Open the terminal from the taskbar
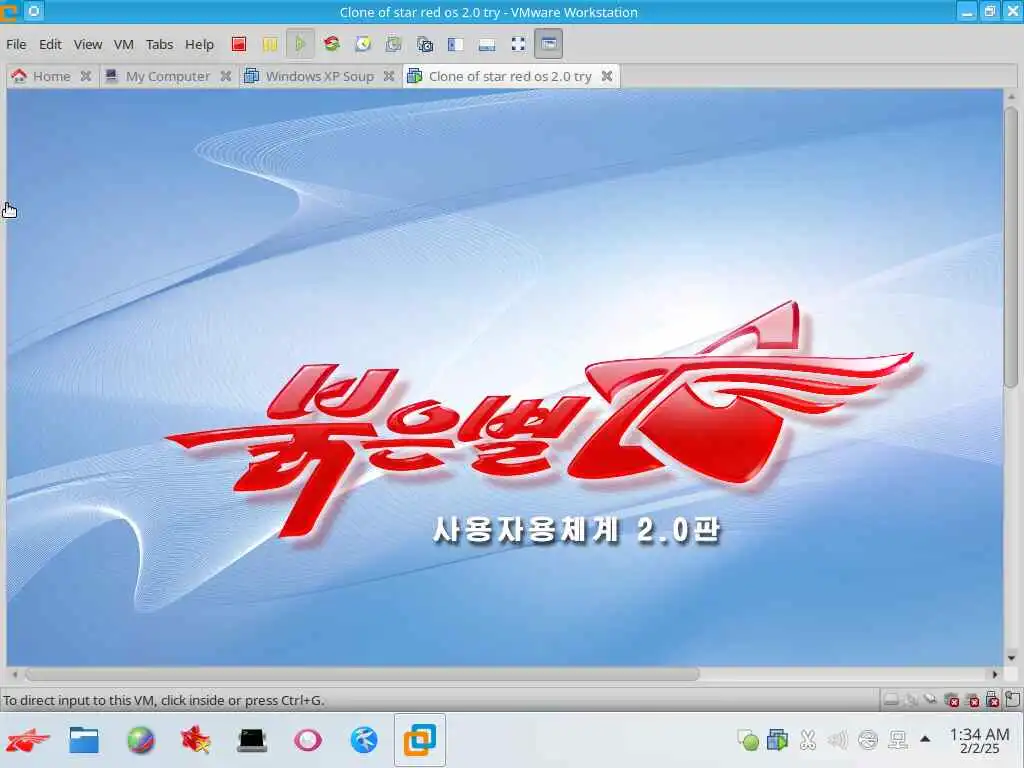 (252, 740)
